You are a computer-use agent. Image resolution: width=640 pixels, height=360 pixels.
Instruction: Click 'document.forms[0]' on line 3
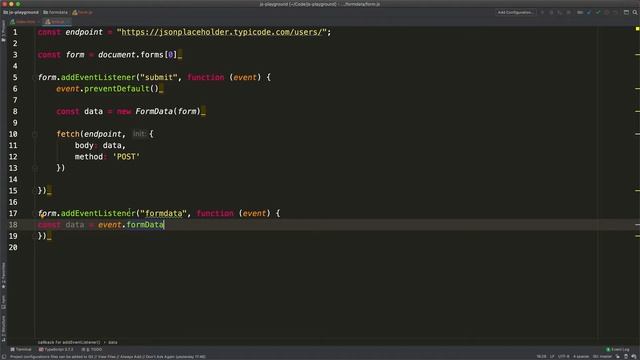138,55
